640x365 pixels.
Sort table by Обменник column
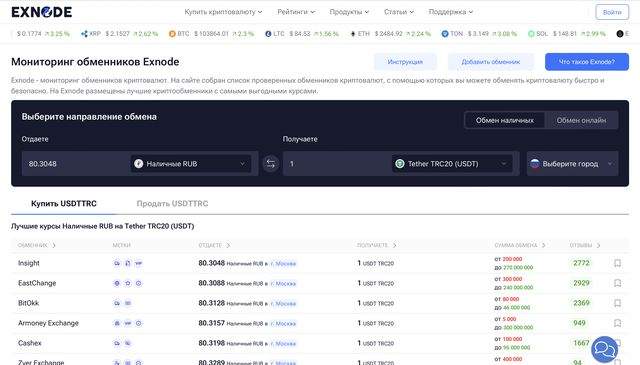[37, 245]
